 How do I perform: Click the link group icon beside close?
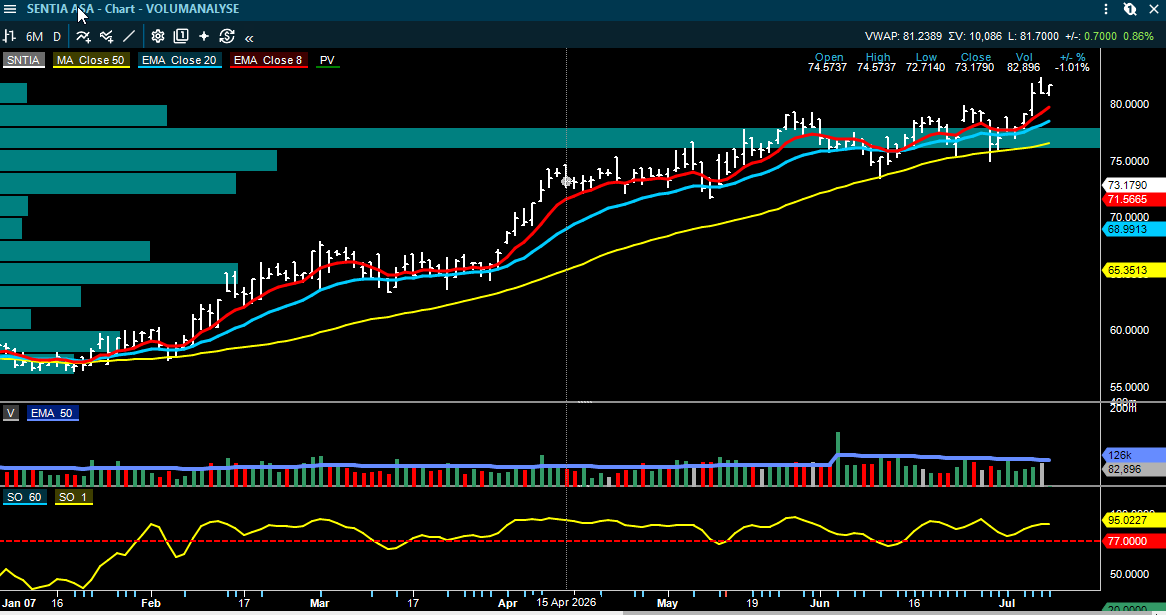point(1130,9)
